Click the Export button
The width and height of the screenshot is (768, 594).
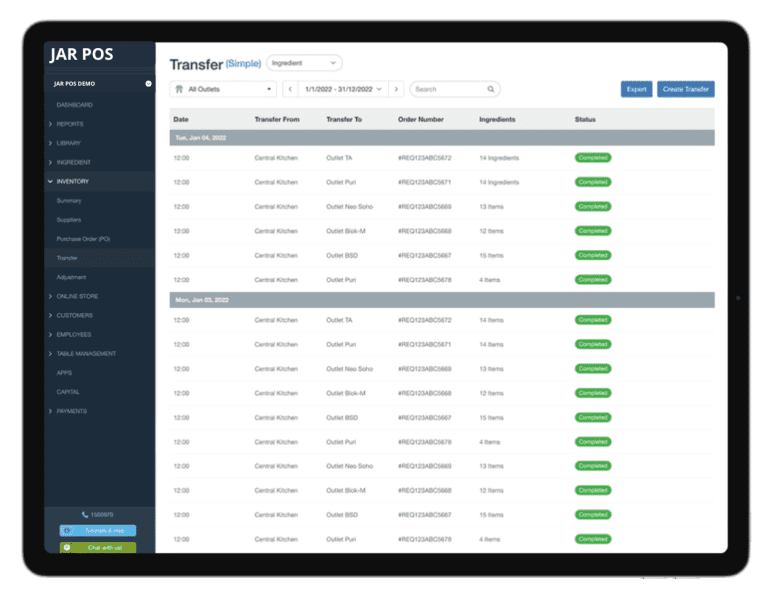tap(636, 89)
